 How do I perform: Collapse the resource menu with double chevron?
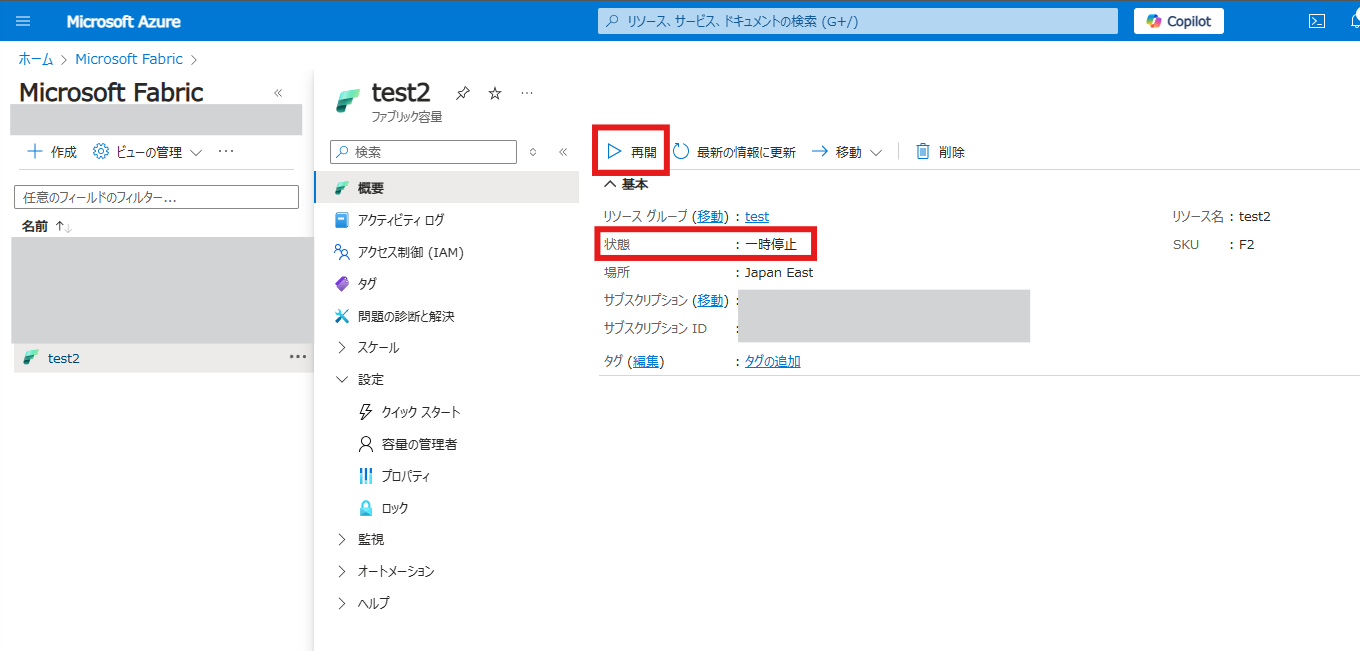coord(563,152)
